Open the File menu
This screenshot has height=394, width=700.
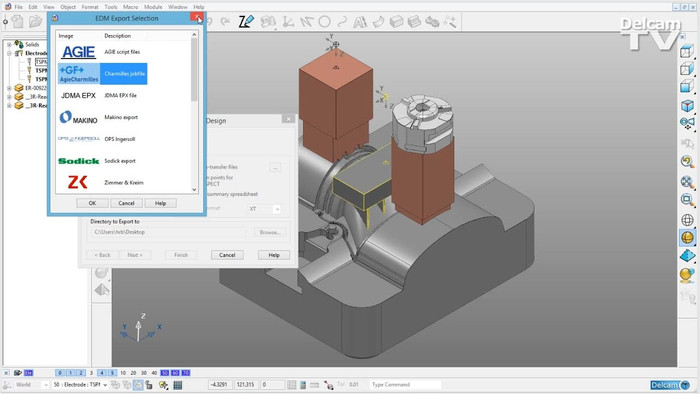click(x=18, y=7)
